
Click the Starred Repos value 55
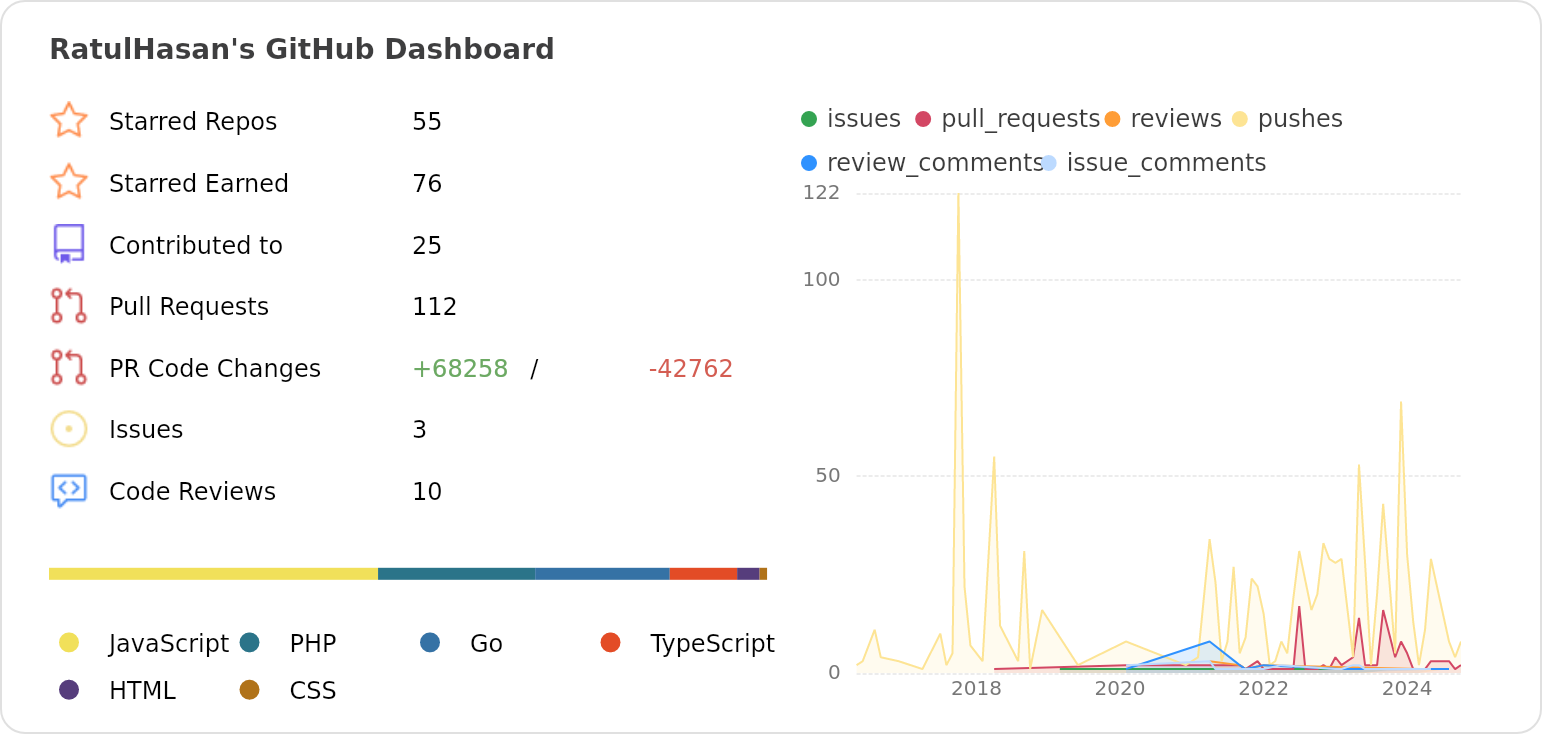tap(427, 122)
